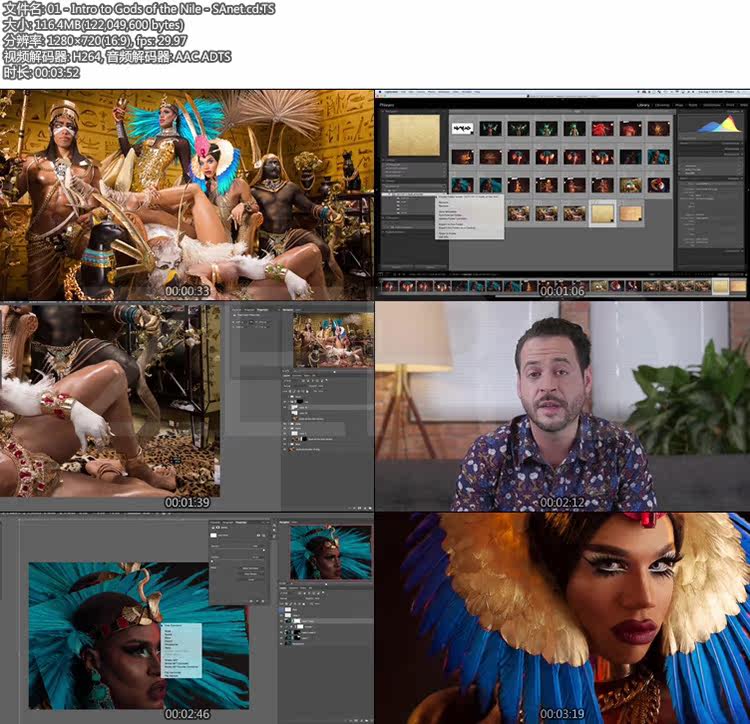Image resolution: width=750 pixels, height=724 pixels.
Task: Open blend mode dropdown in teal-feather frame
Action: click(x=291, y=598)
